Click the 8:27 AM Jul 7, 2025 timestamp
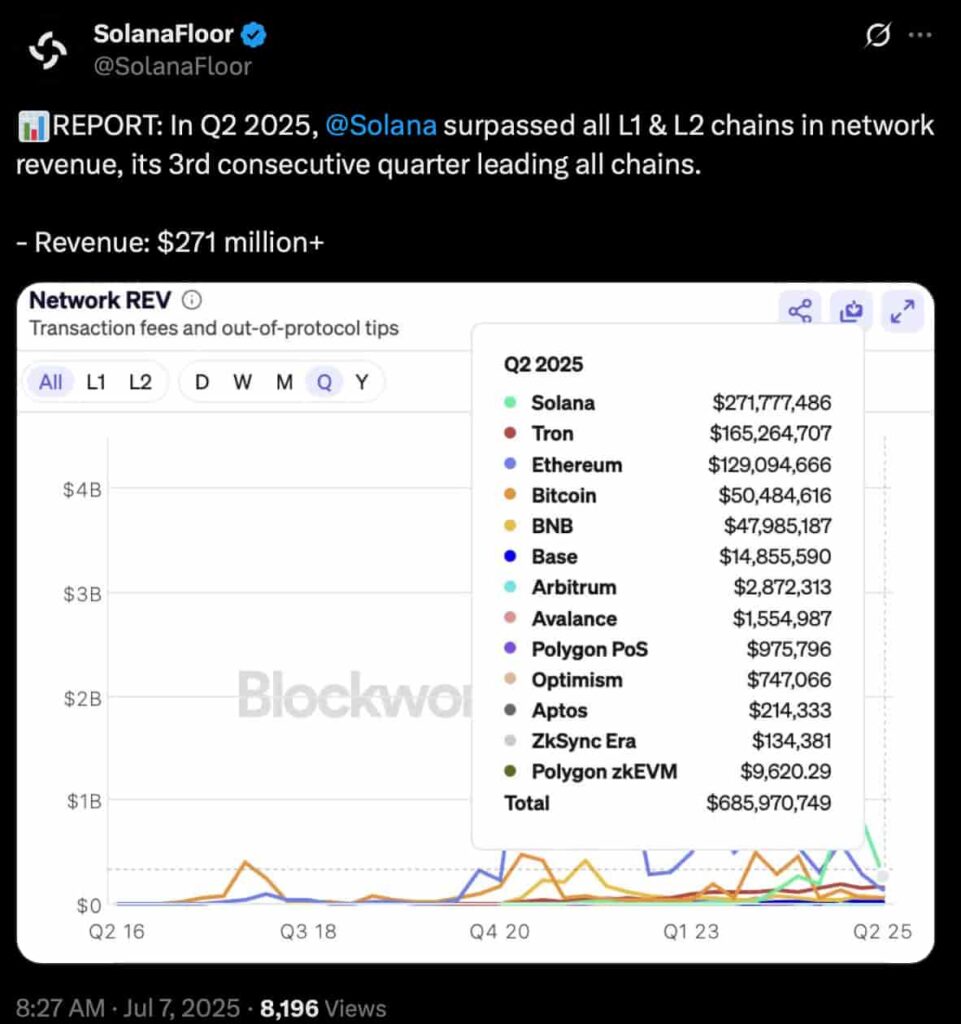This screenshot has height=1024, width=961. point(128,1008)
